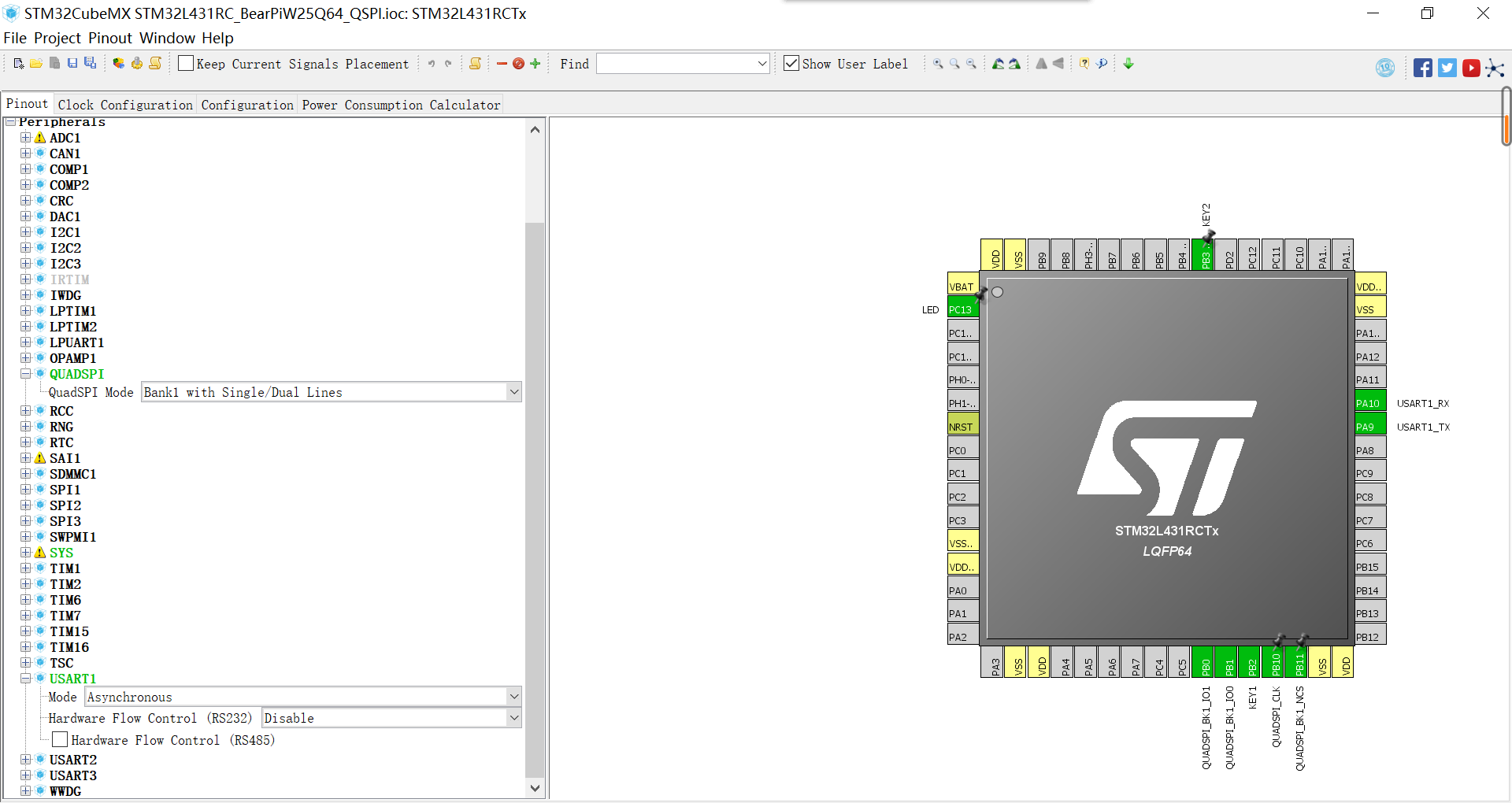Click the middle zoom magnifier icon
The width and height of the screenshot is (1512, 803).
[x=954, y=64]
